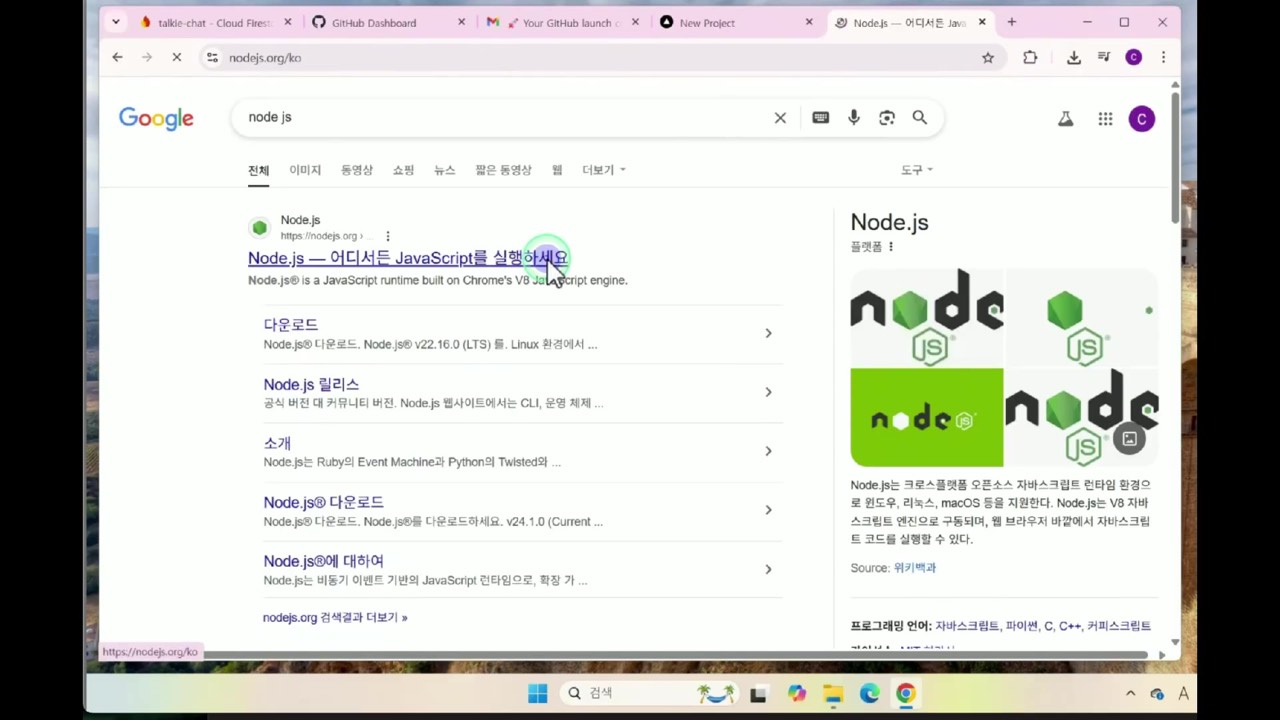The image size is (1280, 720).
Task: Select the 이미지 results tab
Action: click(305, 170)
